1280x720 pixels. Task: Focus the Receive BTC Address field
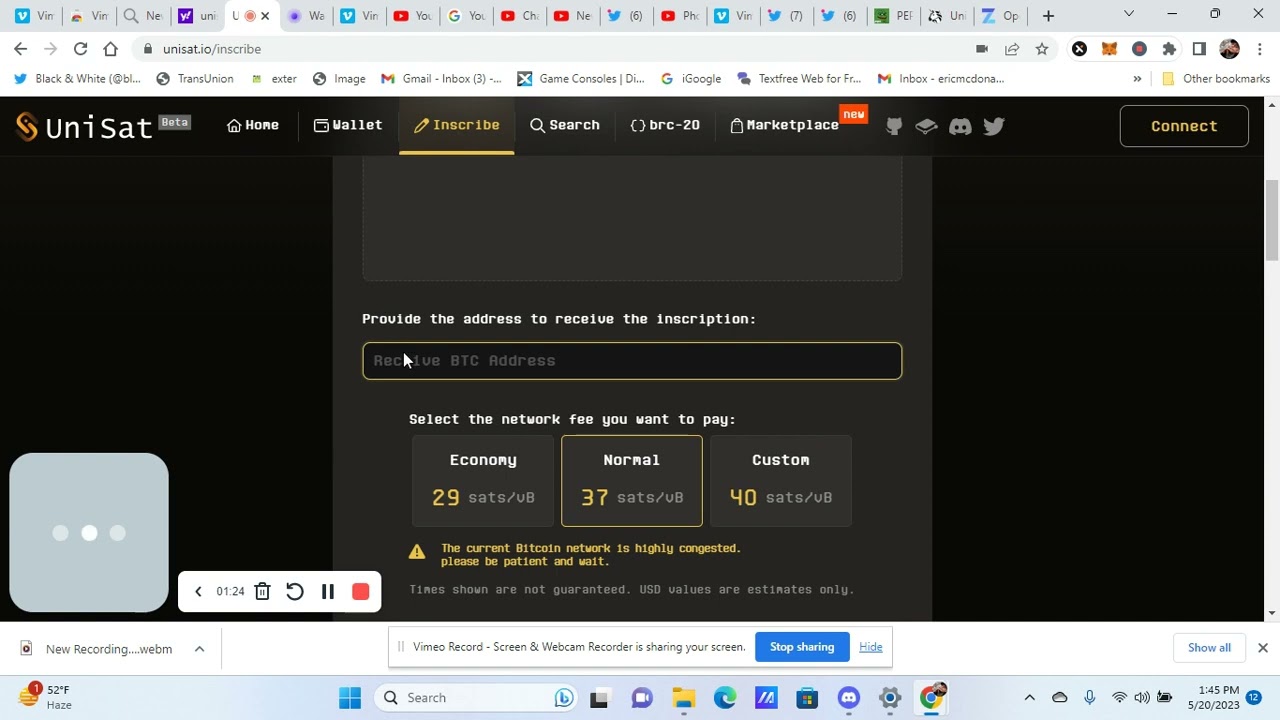point(632,361)
